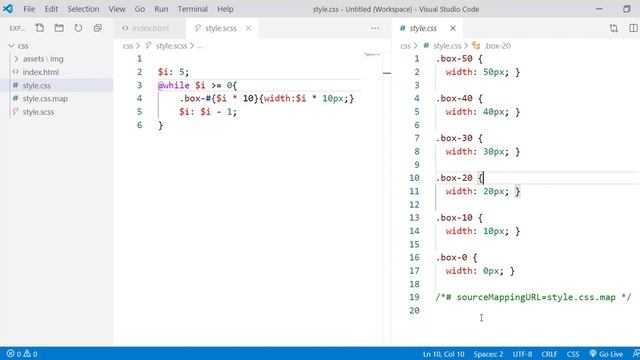
Task: Select style.css in the file tree
Action: (36, 85)
